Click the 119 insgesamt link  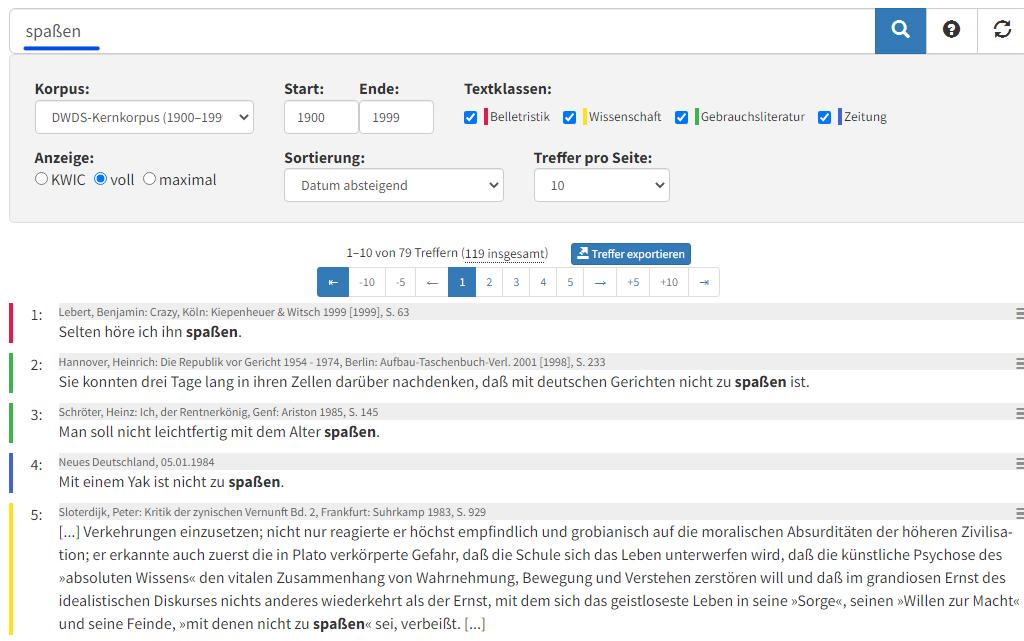tap(504, 254)
